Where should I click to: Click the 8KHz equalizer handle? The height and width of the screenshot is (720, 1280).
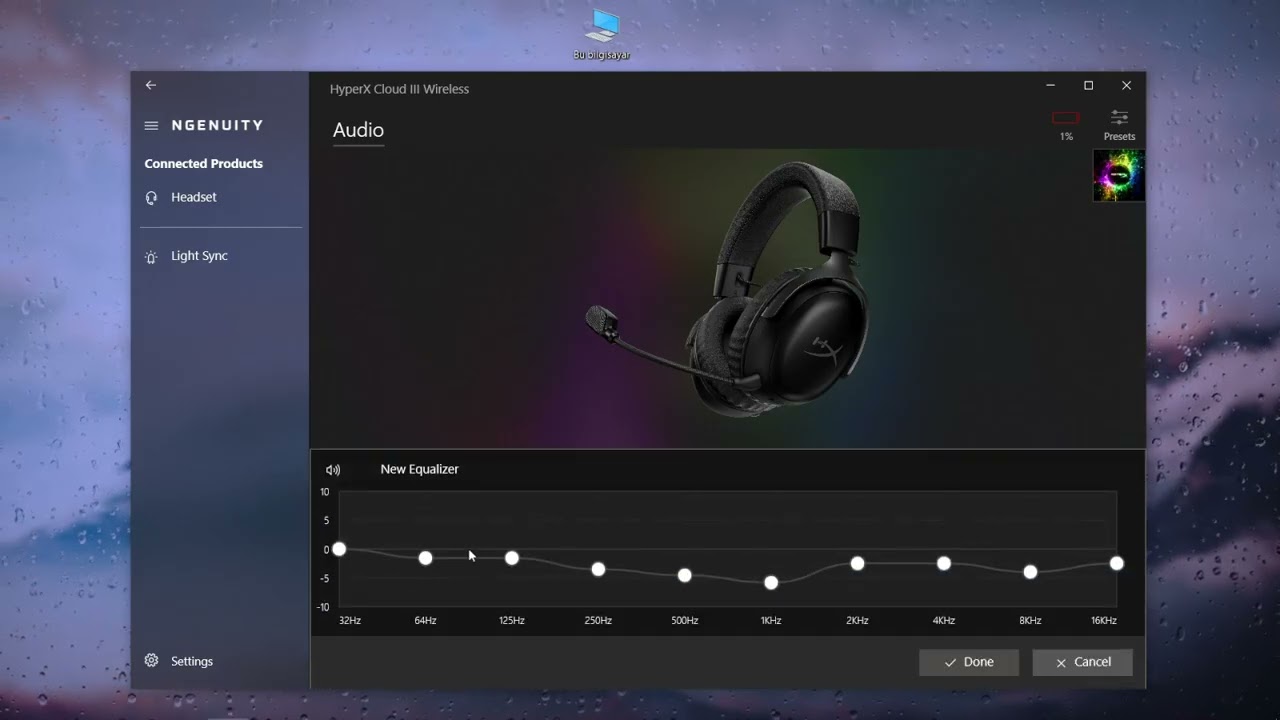(1030, 572)
